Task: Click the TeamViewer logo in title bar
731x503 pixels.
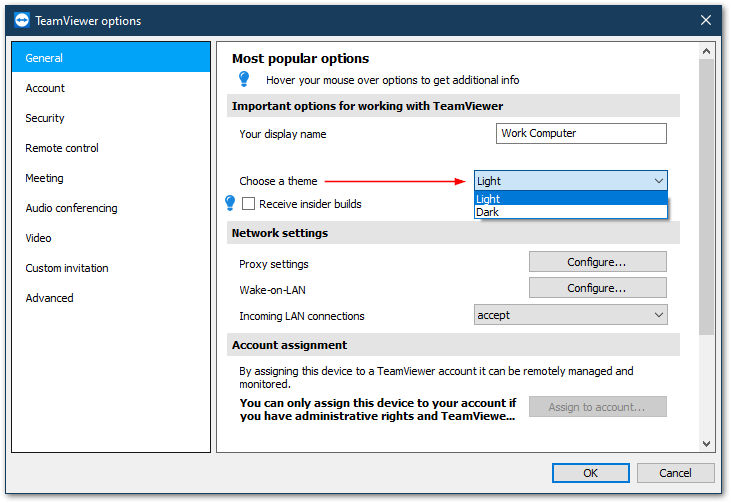Action: click(21, 21)
